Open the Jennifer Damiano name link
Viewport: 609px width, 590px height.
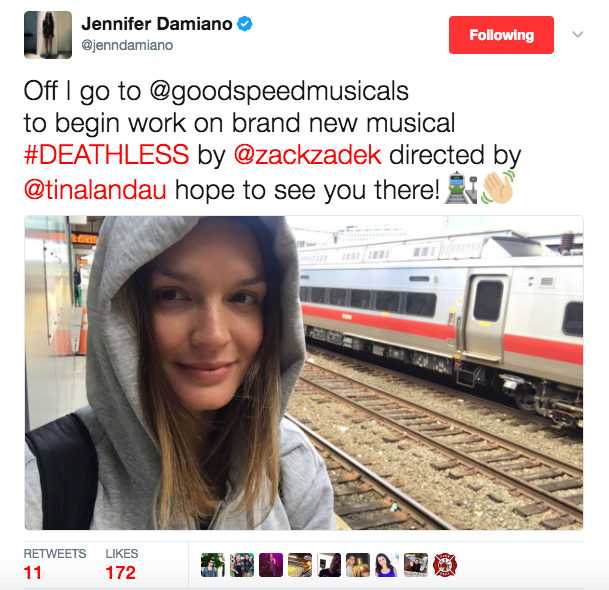(x=157, y=24)
